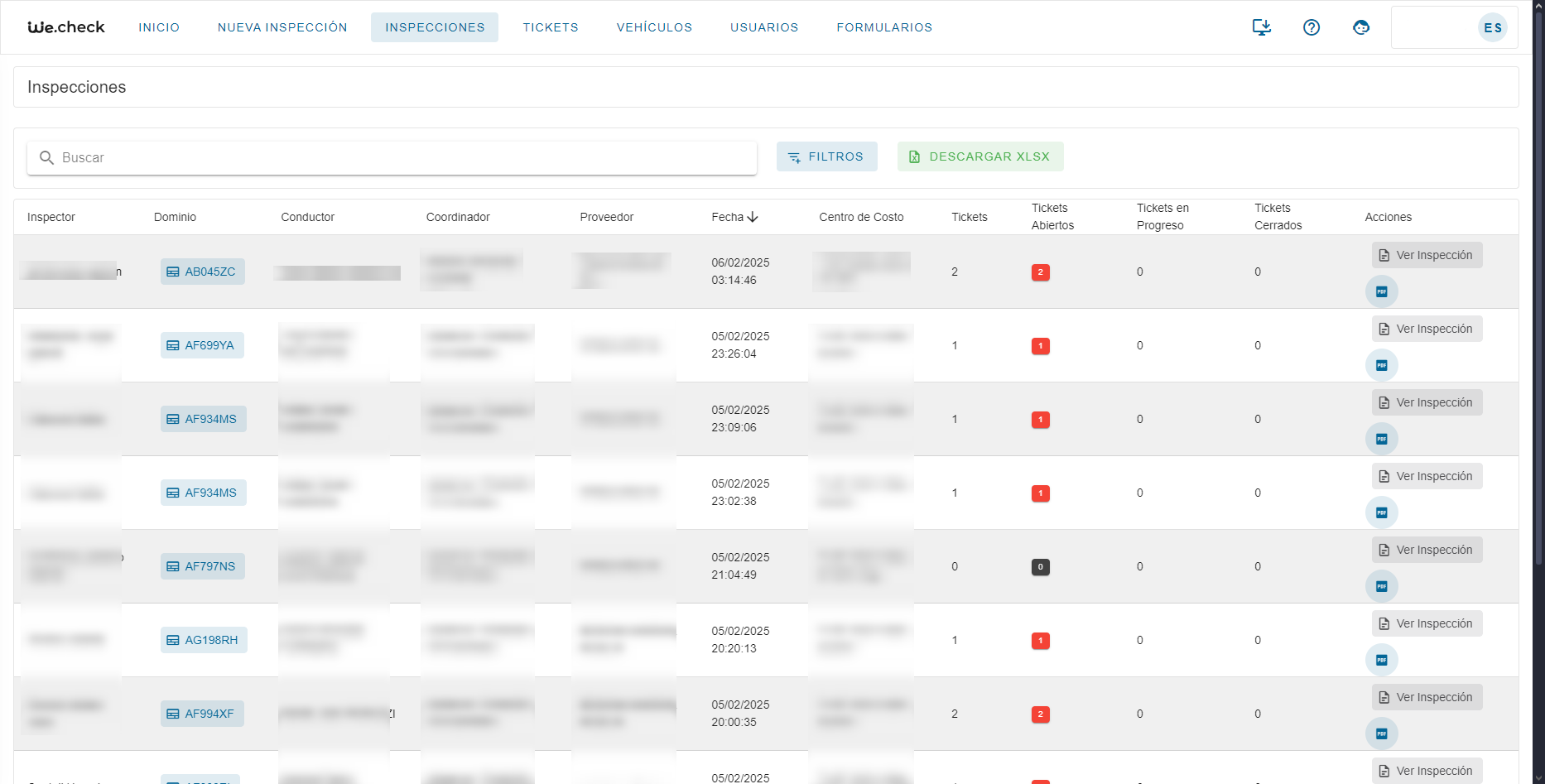Open the Nueva Inspección tab

click(x=282, y=27)
